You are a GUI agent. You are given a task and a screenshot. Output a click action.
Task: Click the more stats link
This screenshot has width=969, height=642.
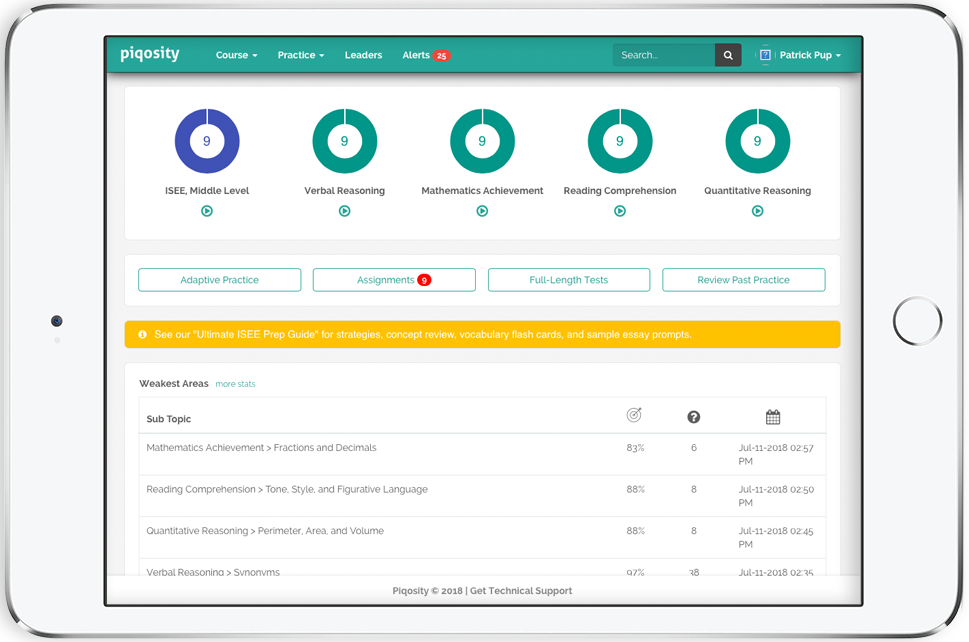tap(235, 384)
